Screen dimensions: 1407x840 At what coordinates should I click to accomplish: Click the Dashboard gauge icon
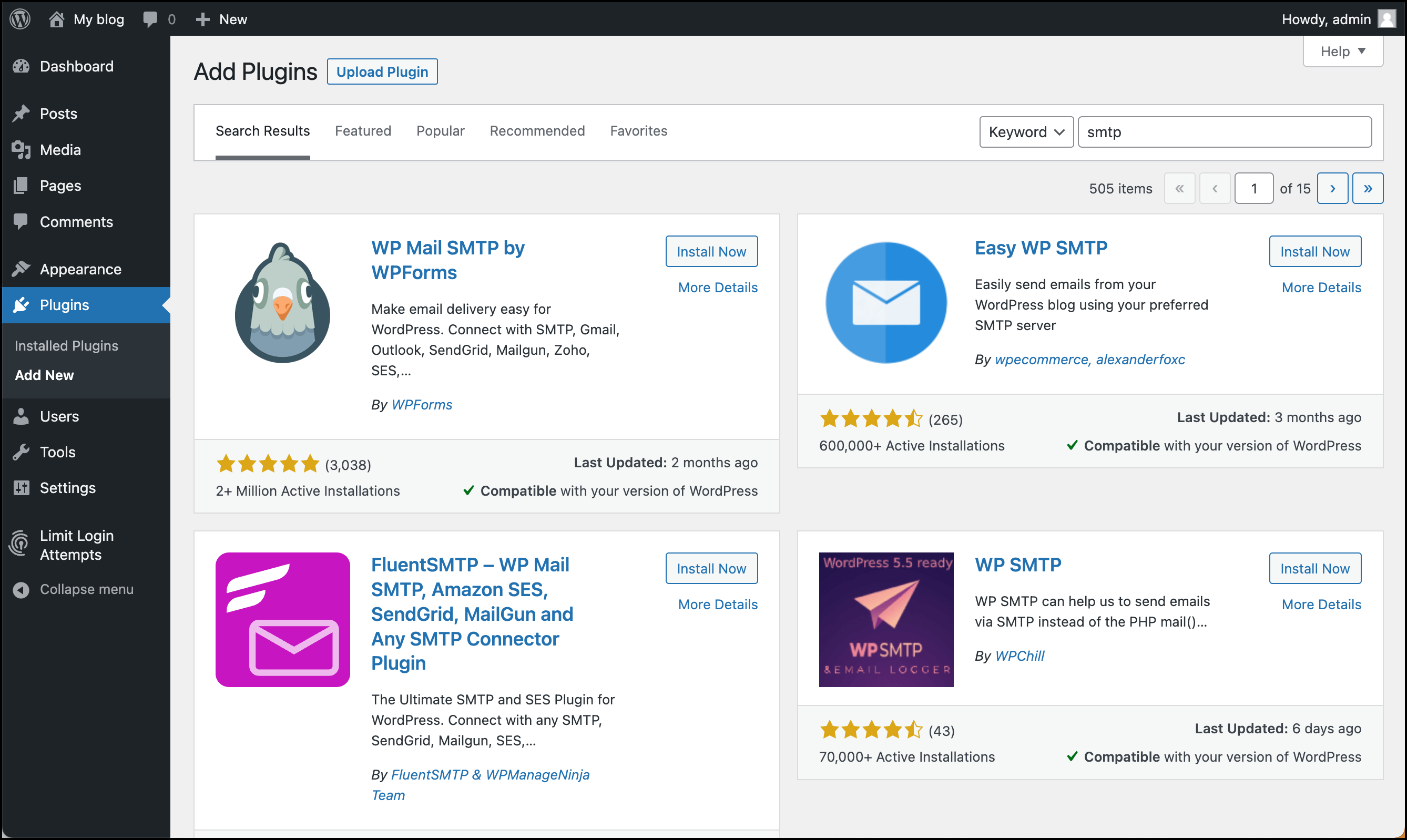[x=21, y=66]
